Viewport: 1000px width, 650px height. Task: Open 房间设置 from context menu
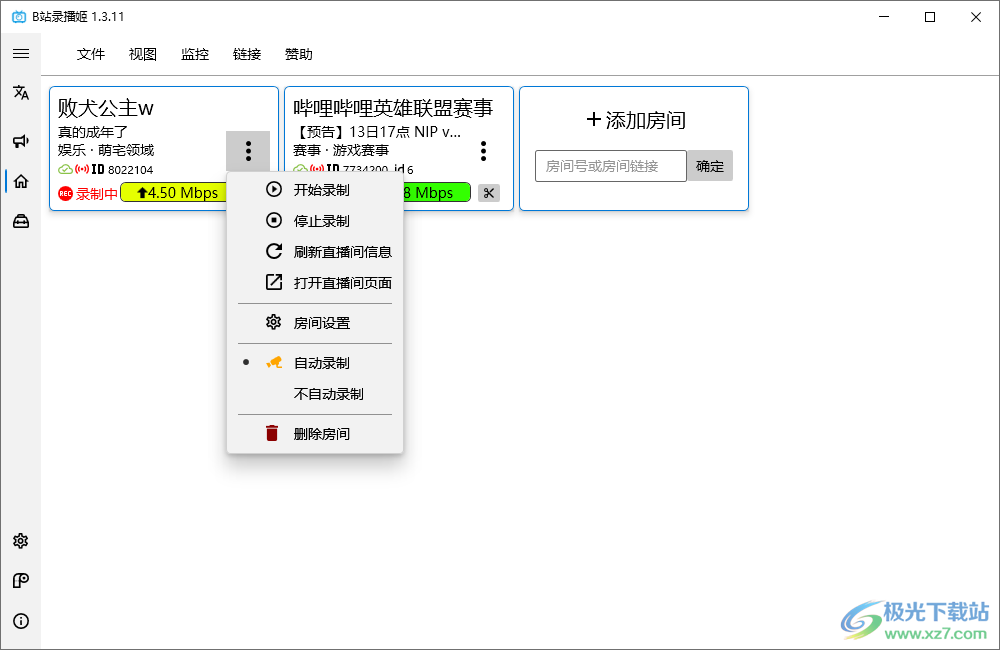315,323
